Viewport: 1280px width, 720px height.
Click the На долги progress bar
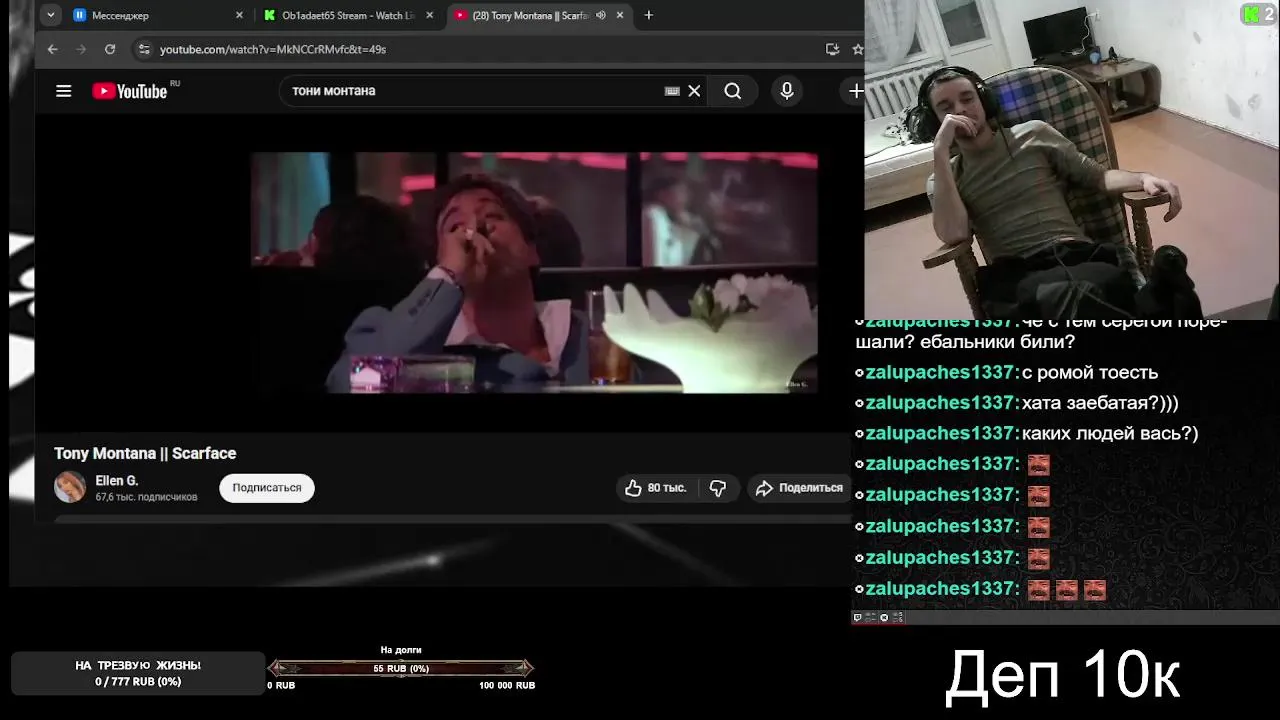[401, 668]
